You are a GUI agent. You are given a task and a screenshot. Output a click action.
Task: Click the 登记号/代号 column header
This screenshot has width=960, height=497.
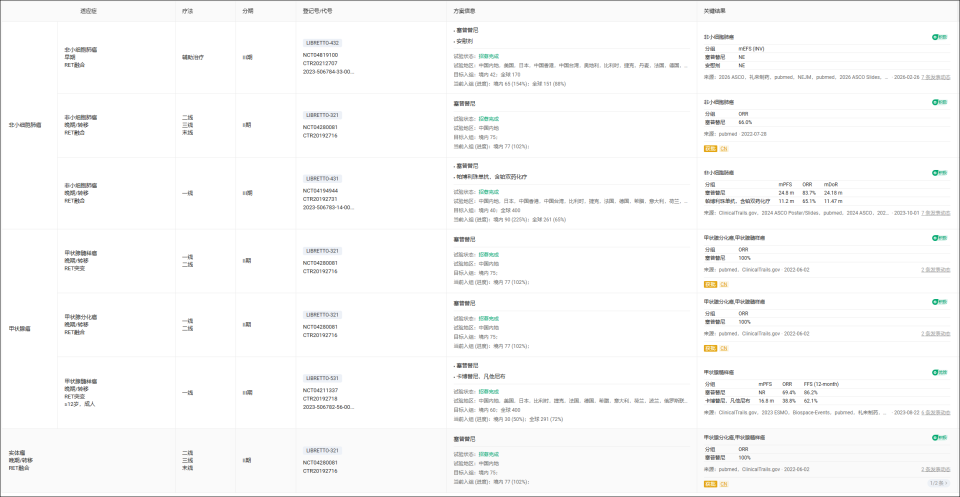coord(318,11)
